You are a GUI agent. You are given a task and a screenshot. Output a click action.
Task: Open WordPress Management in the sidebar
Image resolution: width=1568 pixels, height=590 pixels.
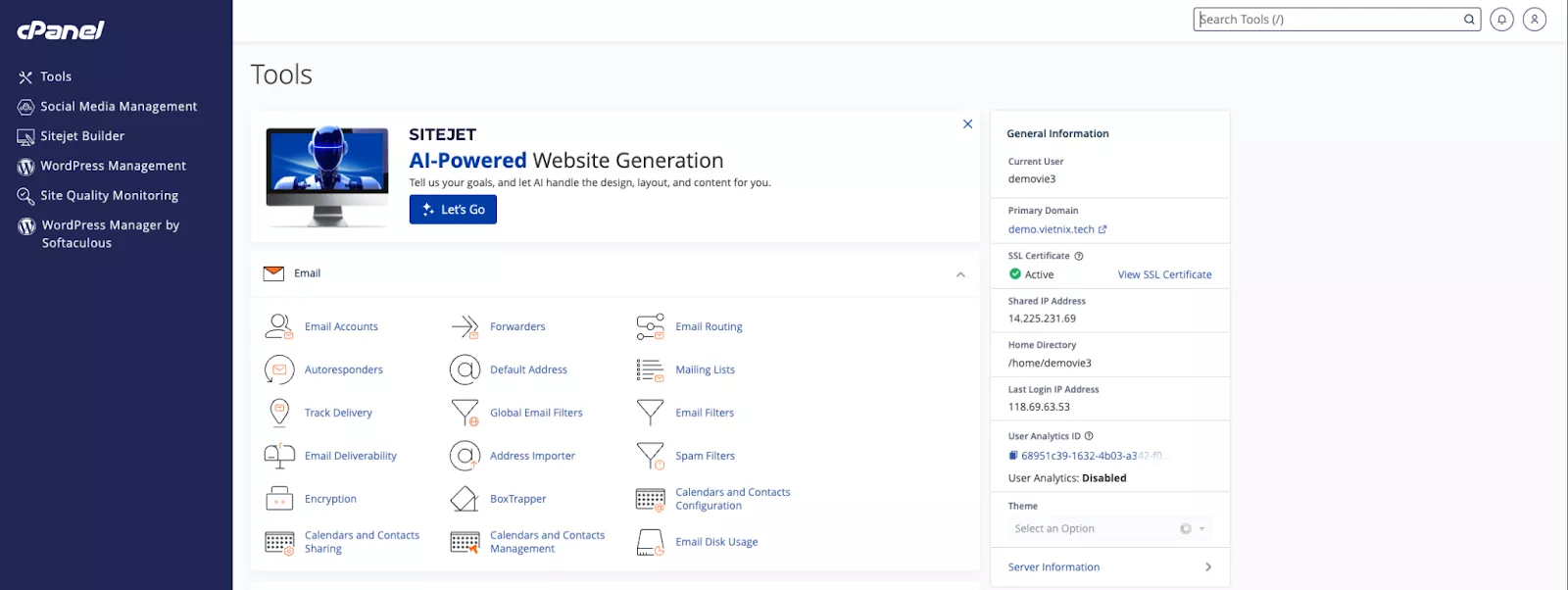click(x=113, y=167)
